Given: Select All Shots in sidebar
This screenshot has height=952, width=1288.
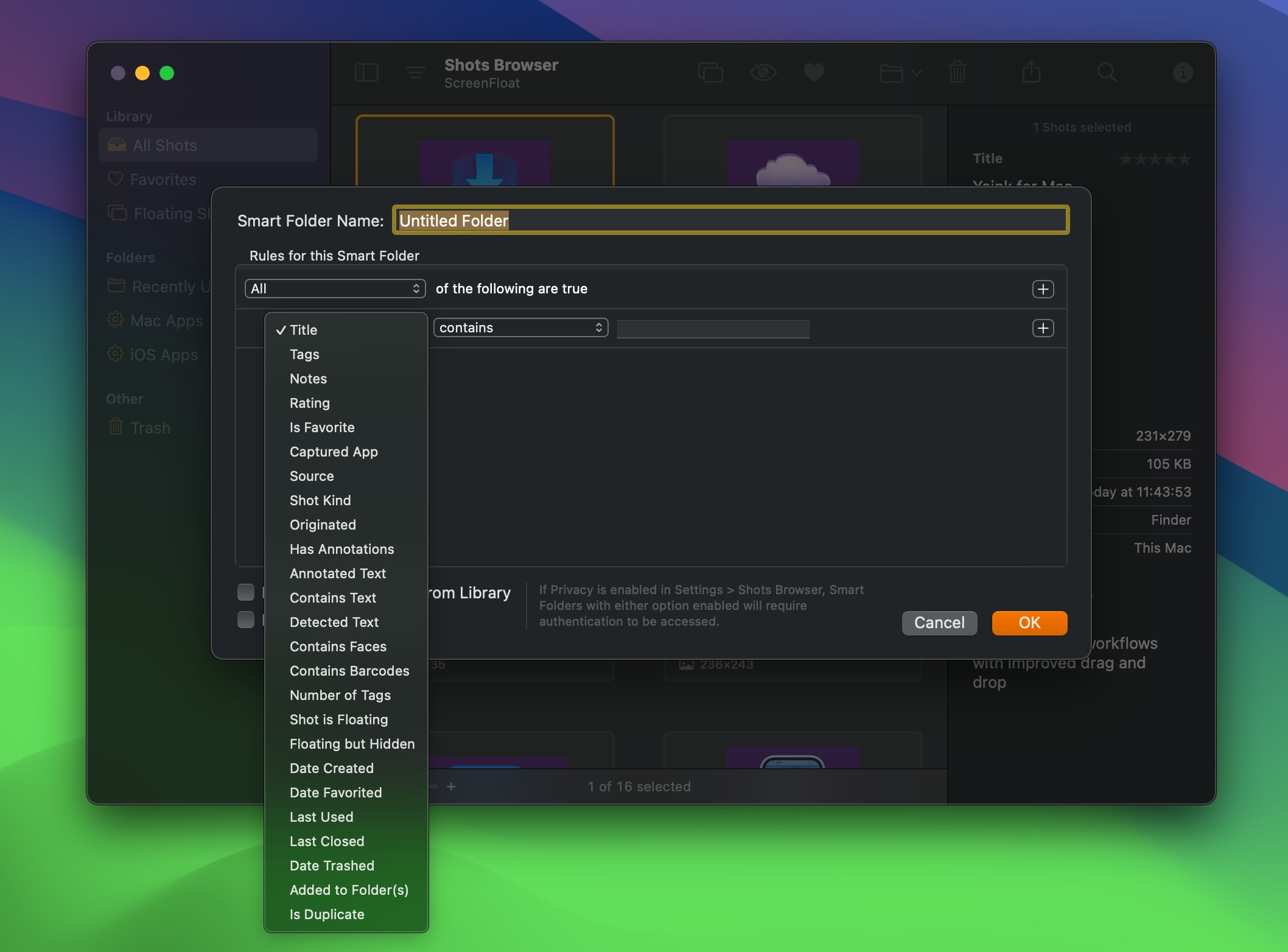Looking at the screenshot, I should [208, 145].
